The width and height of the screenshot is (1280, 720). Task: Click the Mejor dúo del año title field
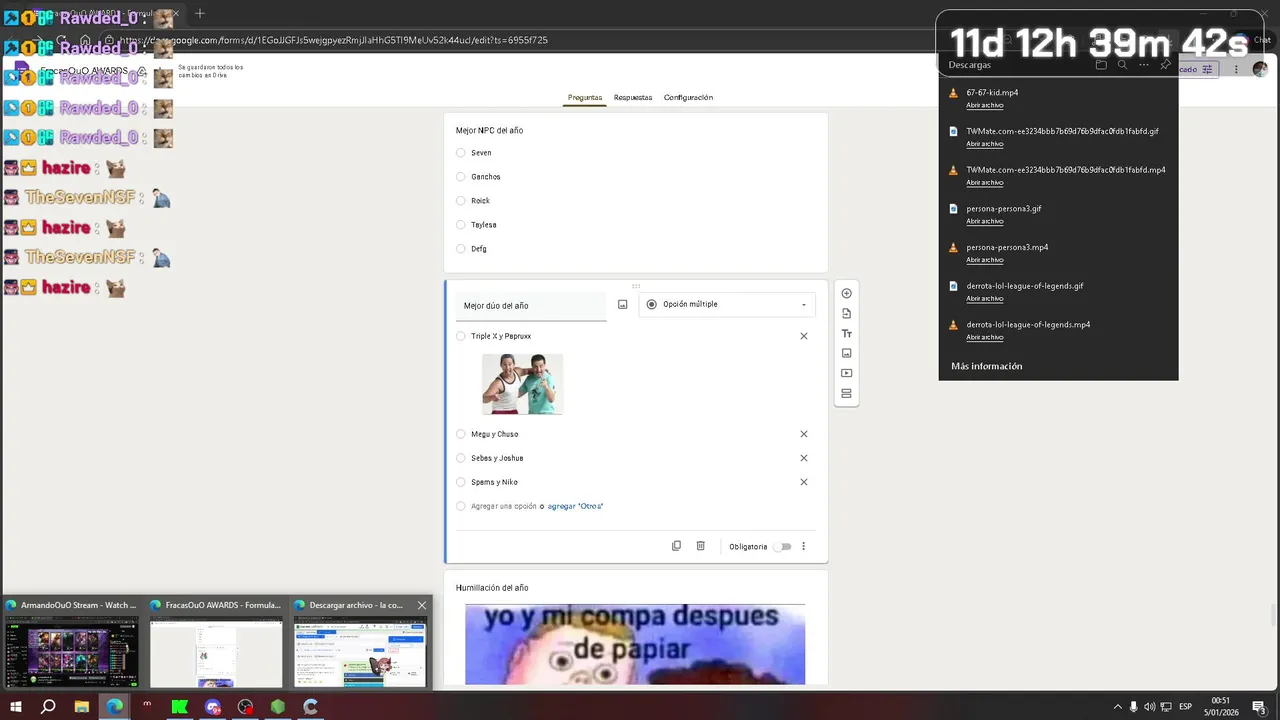point(530,305)
